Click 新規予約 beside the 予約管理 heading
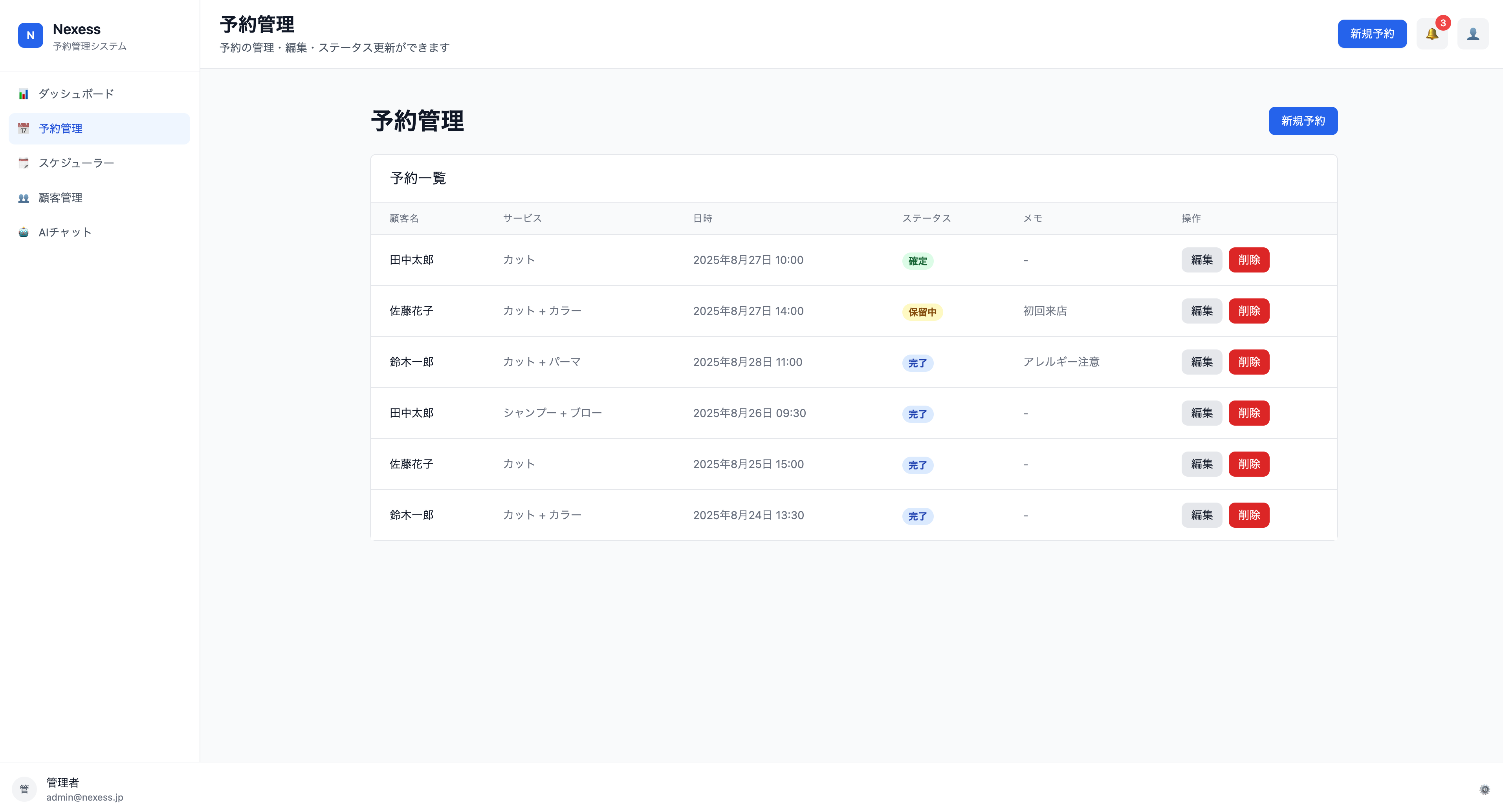Image resolution: width=1503 pixels, height=812 pixels. (x=1302, y=121)
